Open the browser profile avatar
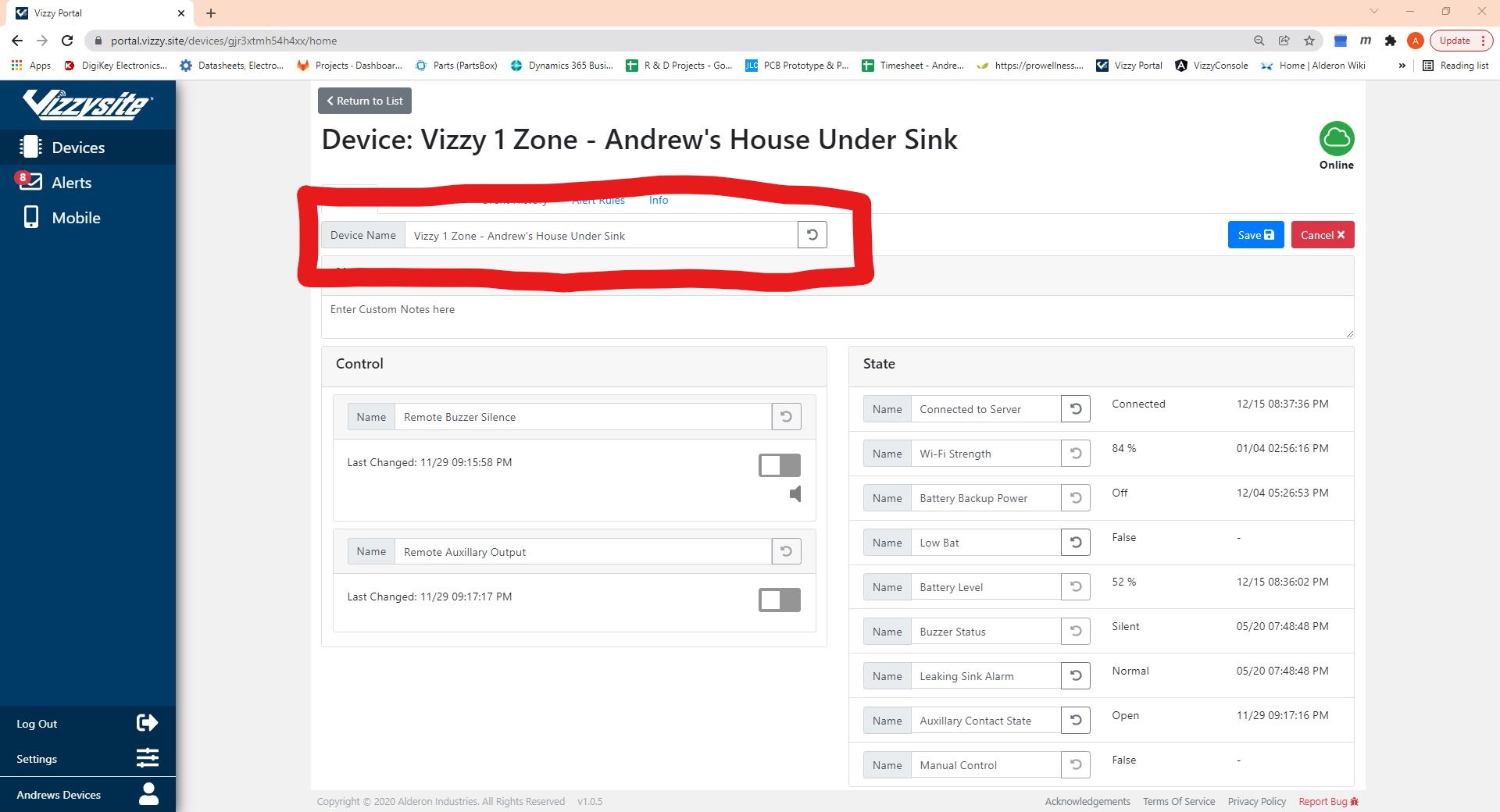Image resolution: width=1500 pixels, height=812 pixels. point(1415,41)
